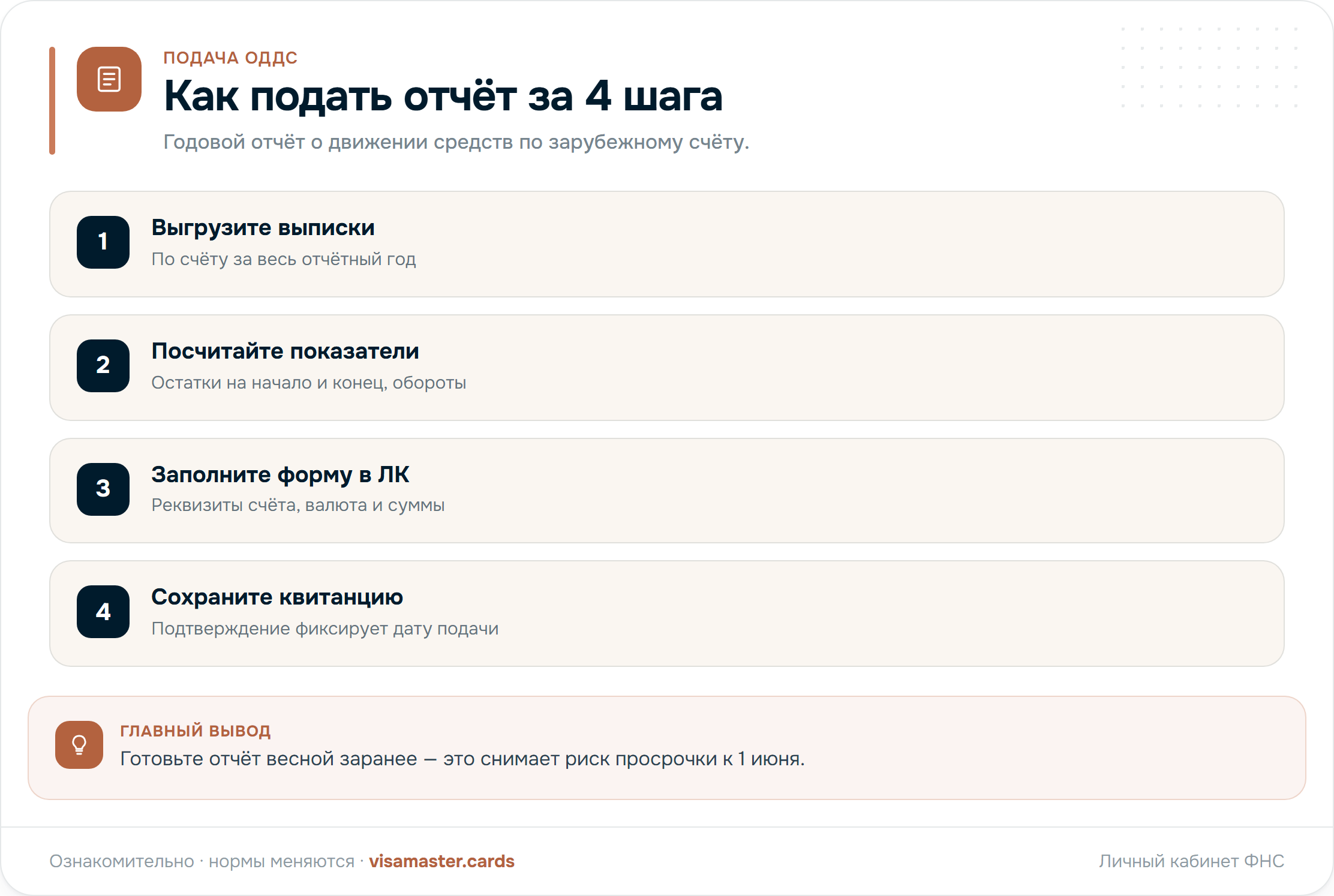The image size is (1334, 896).
Task: Open the visamaster.cards link
Action: (x=441, y=861)
